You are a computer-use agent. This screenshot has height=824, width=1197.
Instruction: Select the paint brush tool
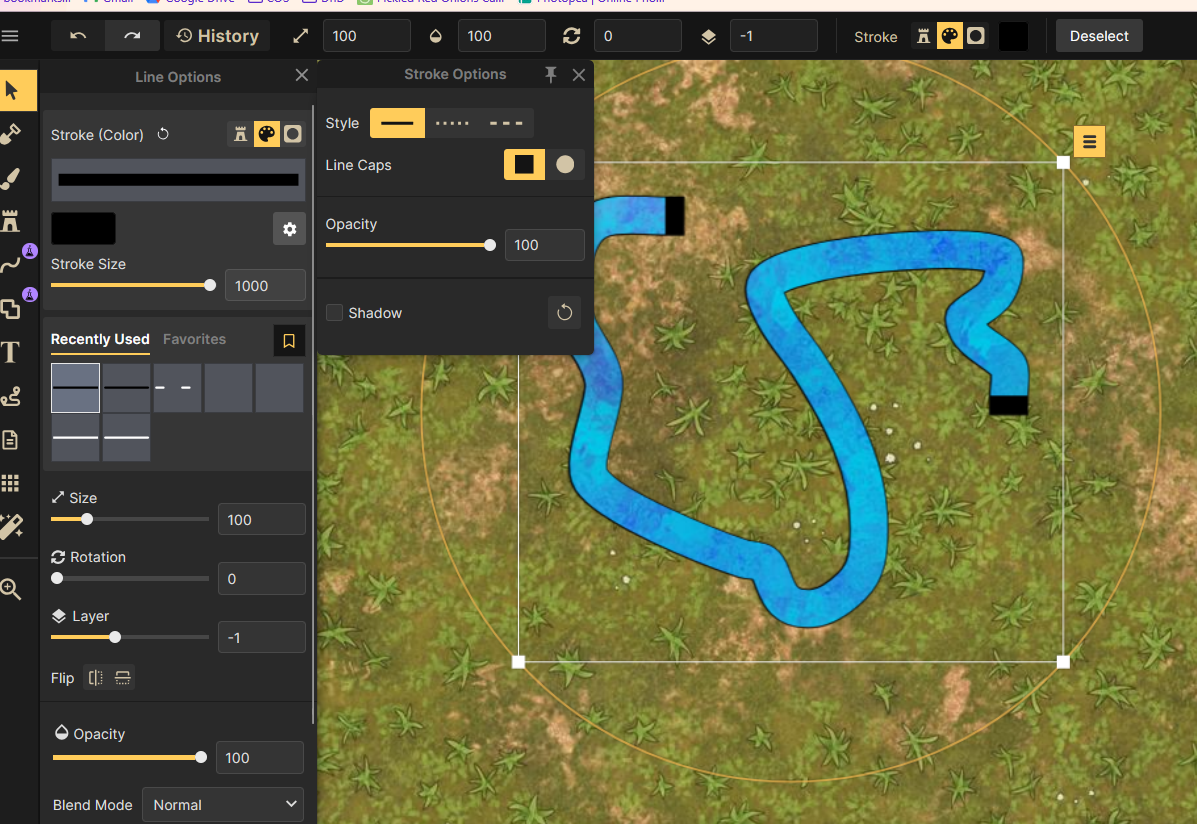pos(11,178)
